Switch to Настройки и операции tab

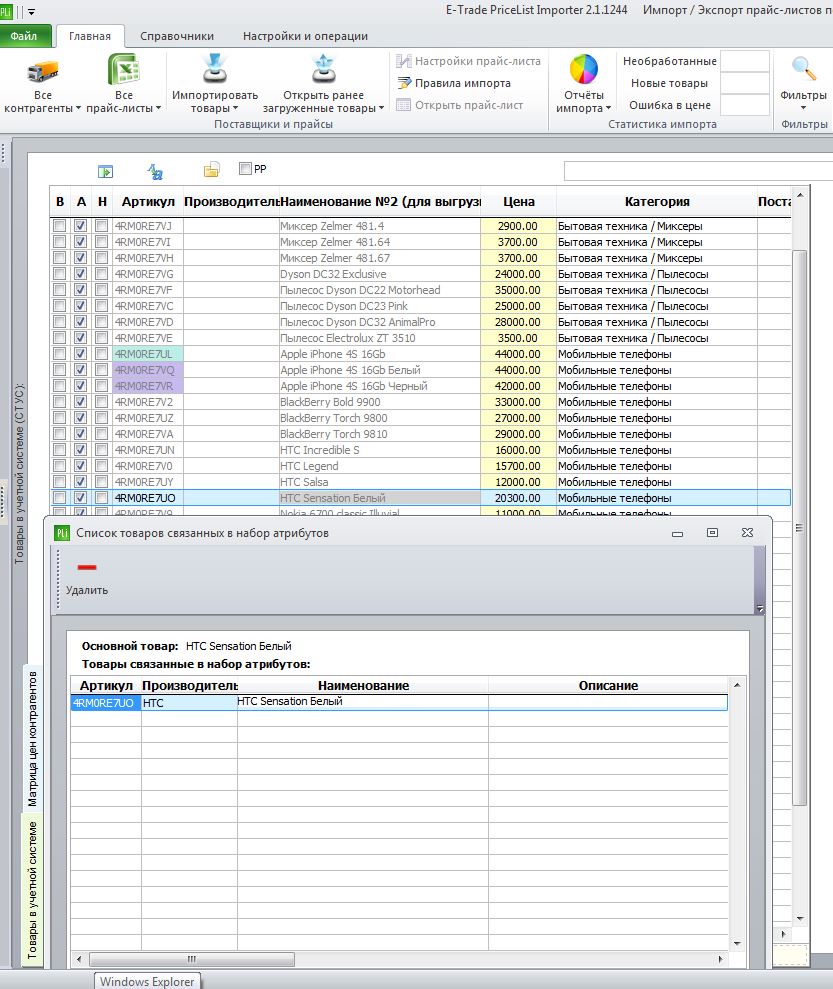pyautogui.click(x=305, y=36)
